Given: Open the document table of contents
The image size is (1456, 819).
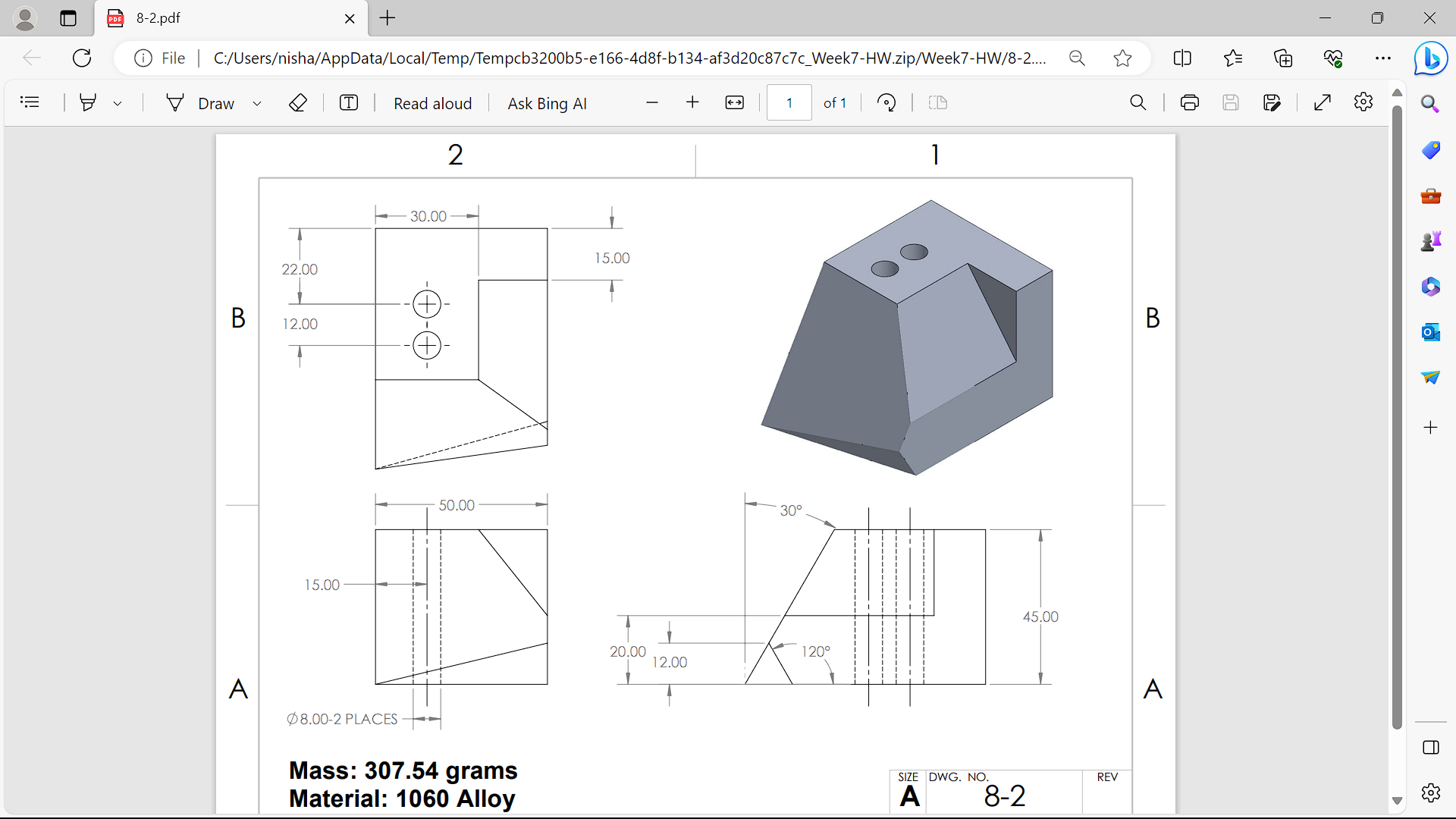Looking at the screenshot, I should coord(30,102).
